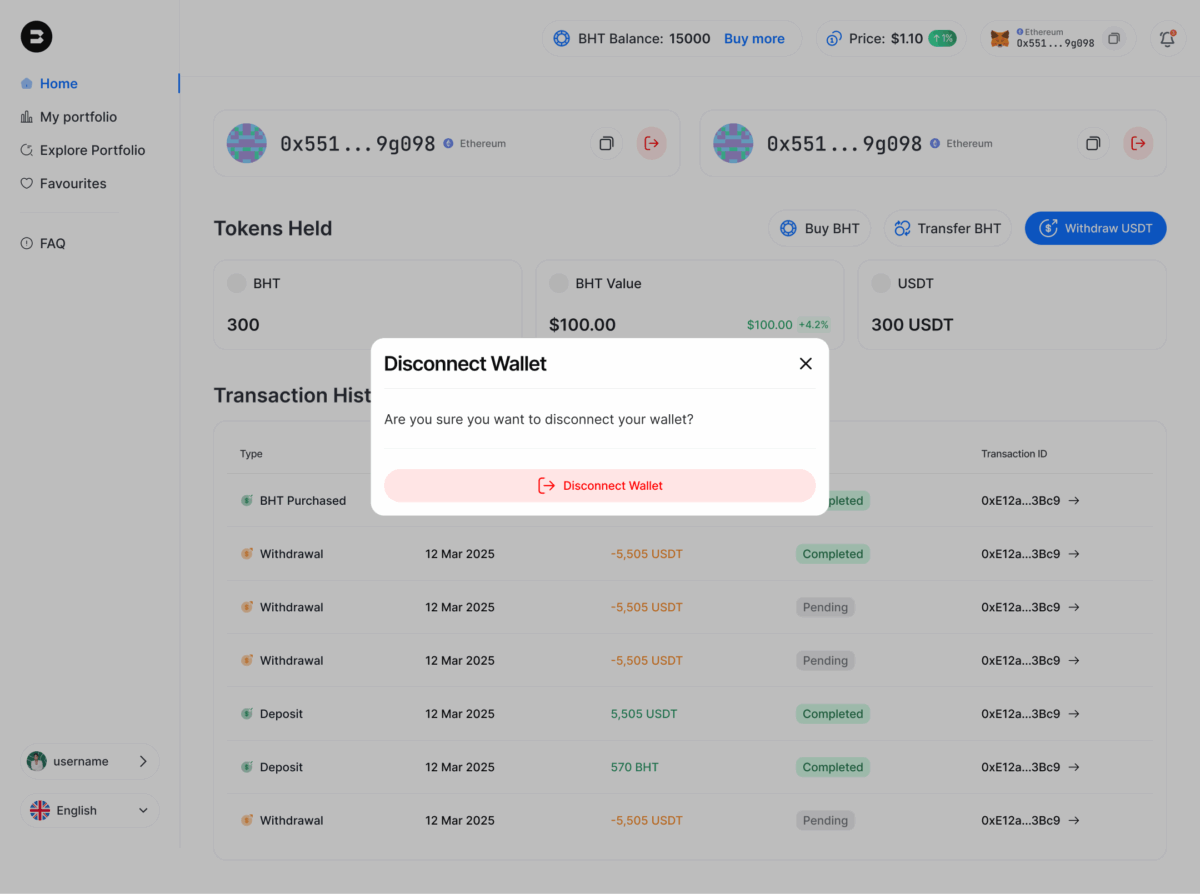Open the notifications bell icon

coord(1167,39)
